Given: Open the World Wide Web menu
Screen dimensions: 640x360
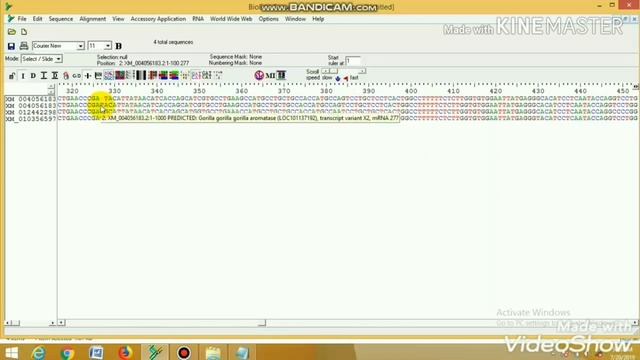Looking at the screenshot, I should point(231,19).
